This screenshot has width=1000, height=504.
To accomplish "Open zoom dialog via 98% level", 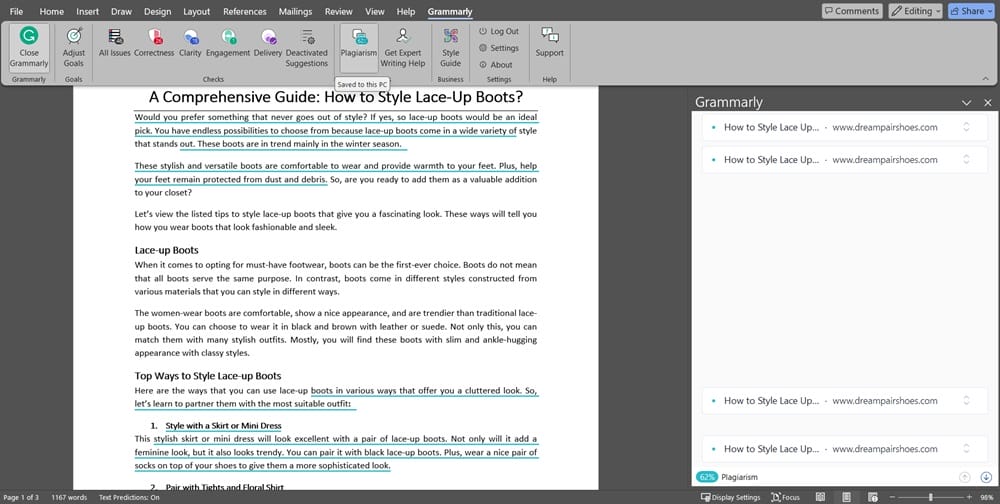I will tap(987, 497).
